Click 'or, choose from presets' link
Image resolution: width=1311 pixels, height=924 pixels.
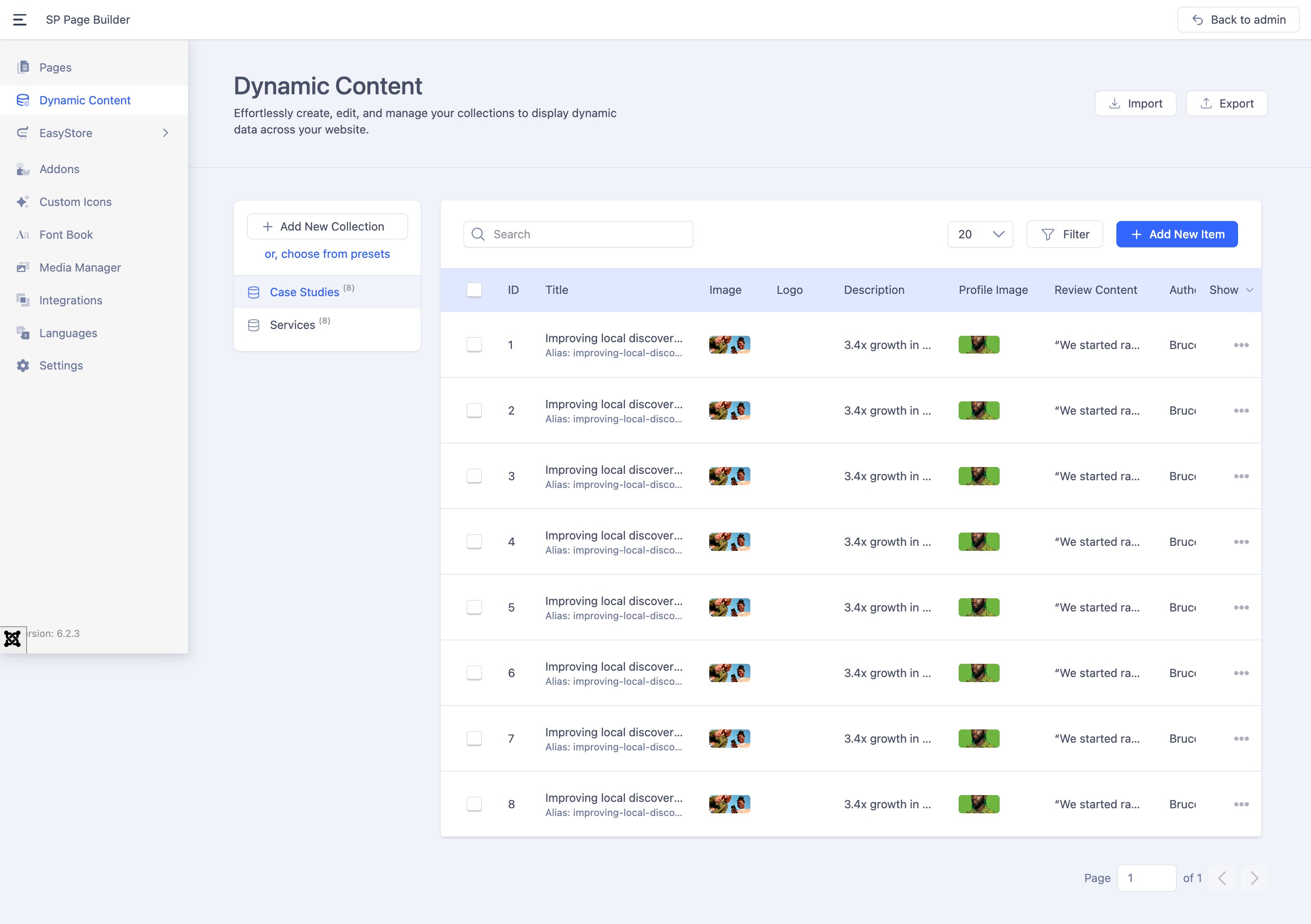pos(327,254)
